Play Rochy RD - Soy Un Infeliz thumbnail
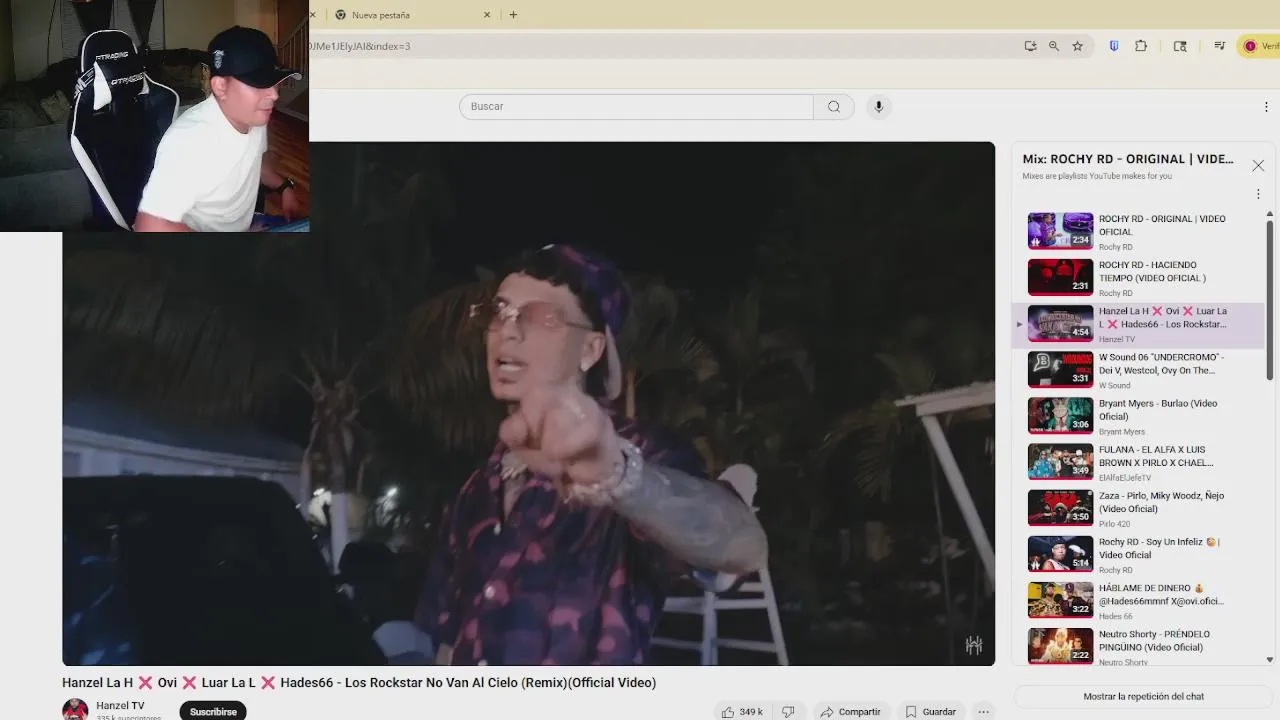The width and height of the screenshot is (1280, 720). 1060,553
